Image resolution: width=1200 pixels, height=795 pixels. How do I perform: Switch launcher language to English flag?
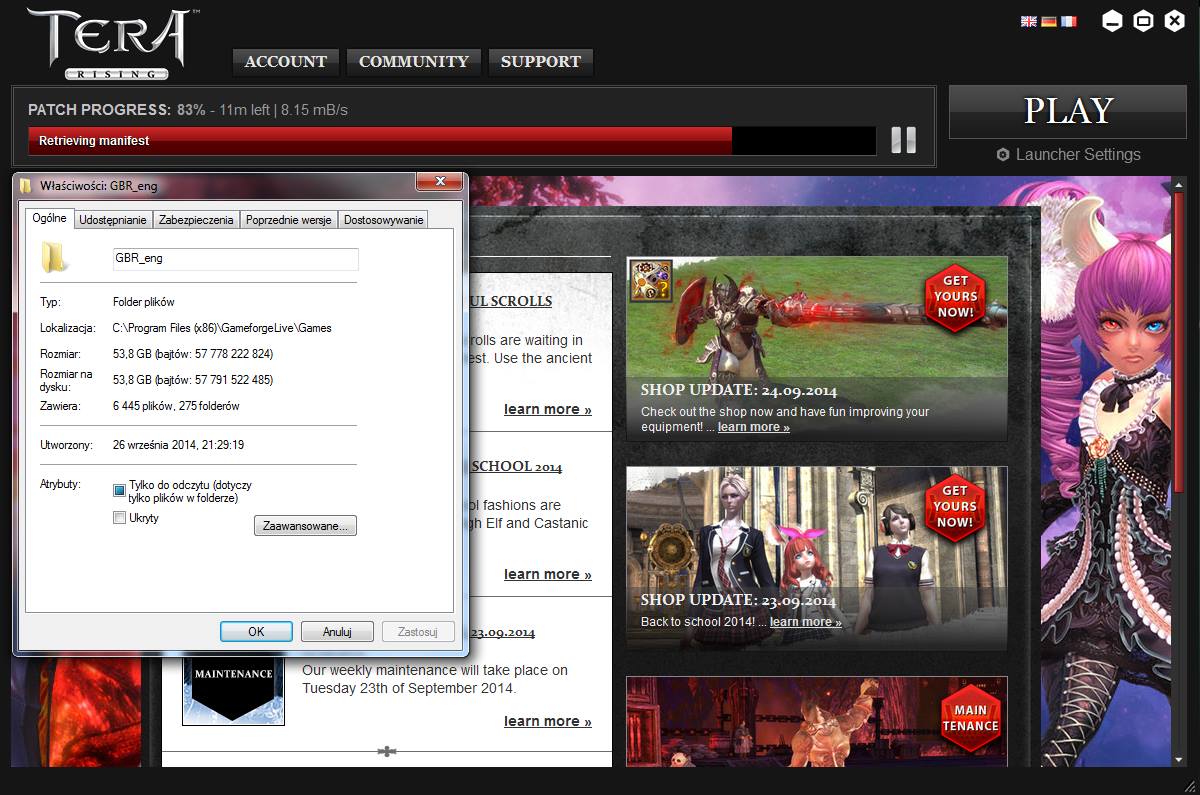click(x=1028, y=21)
